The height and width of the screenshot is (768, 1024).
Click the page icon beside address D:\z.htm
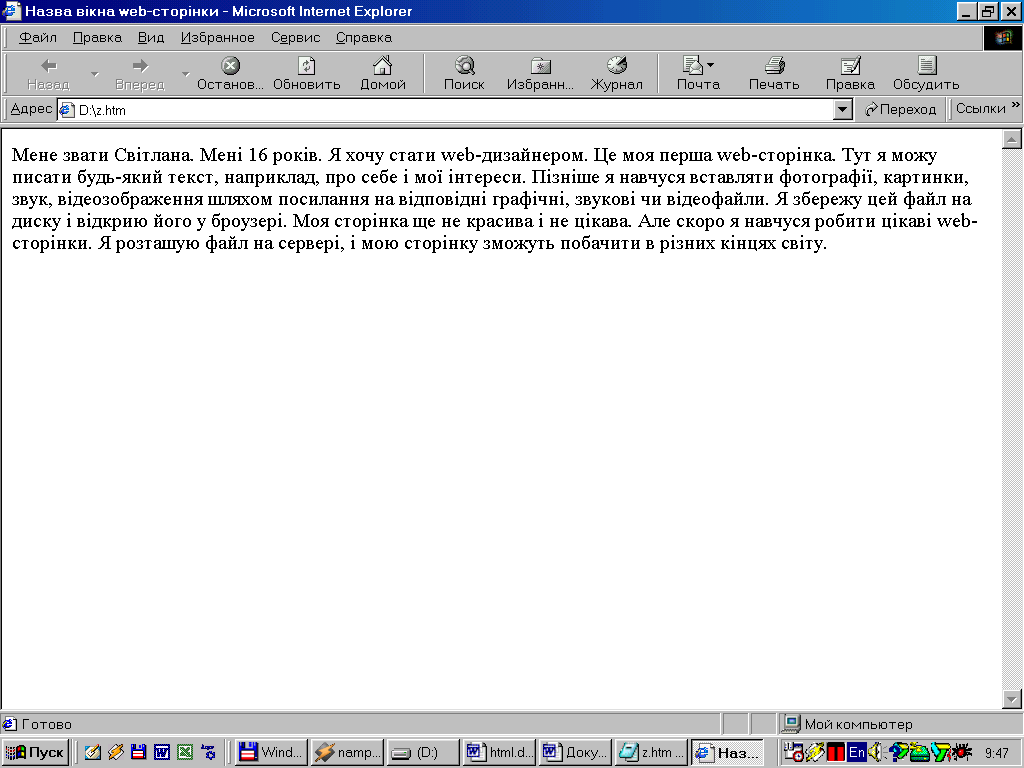pos(67,110)
